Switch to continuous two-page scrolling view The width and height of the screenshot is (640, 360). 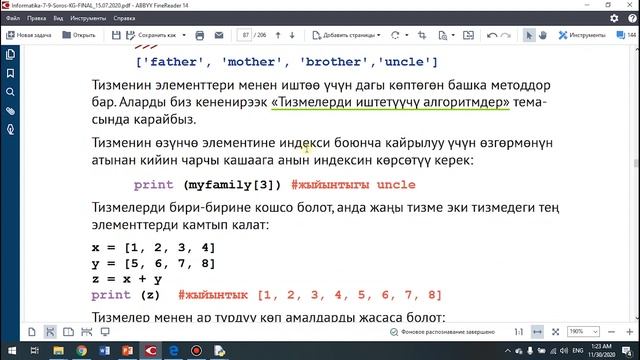pyautogui.click(x=87, y=332)
